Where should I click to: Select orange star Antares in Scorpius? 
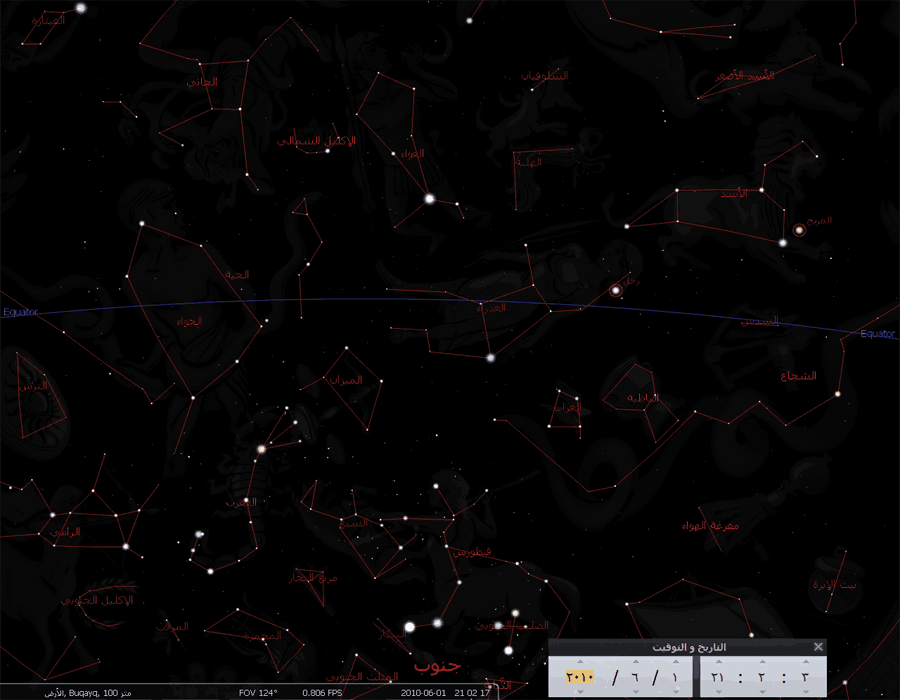(261, 449)
